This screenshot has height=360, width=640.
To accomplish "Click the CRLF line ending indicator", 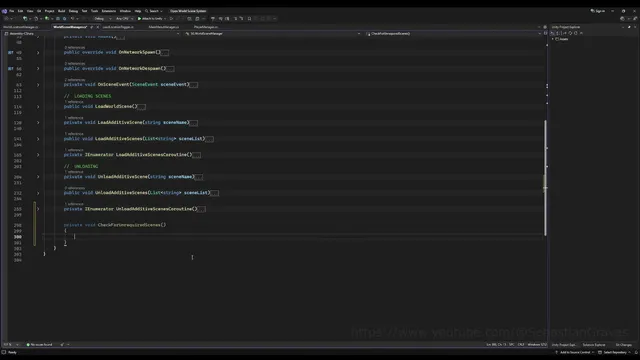I will click(x=521, y=344).
